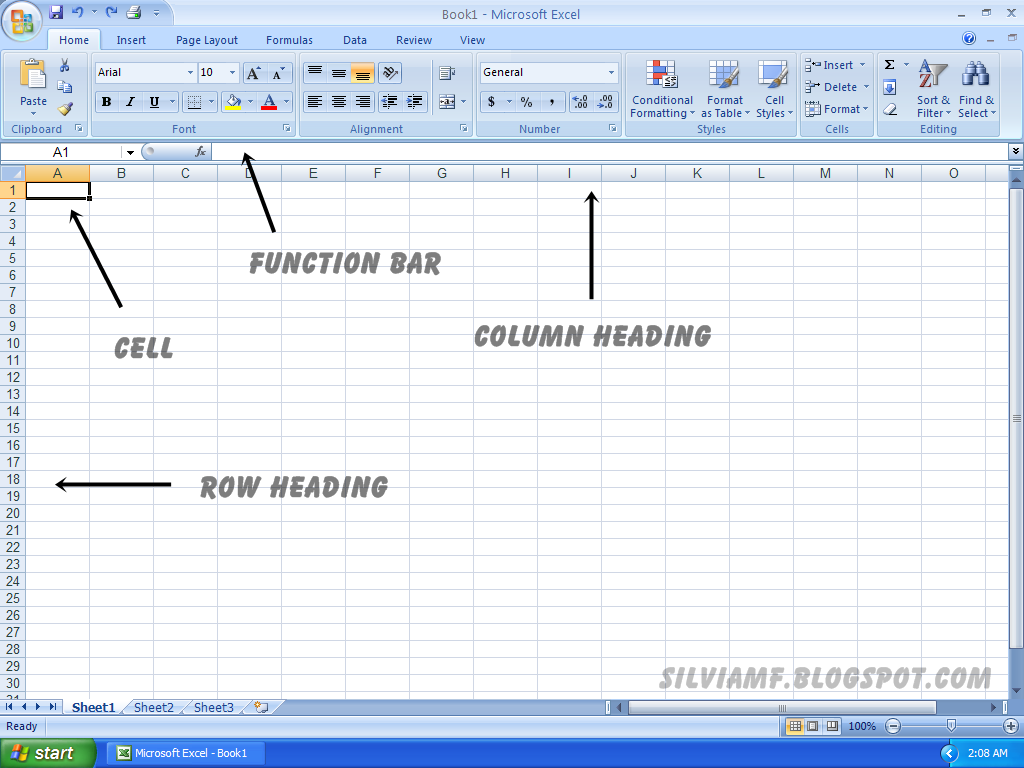Apply borders button in Font group
This screenshot has height=768, width=1024.
[x=194, y=102]
